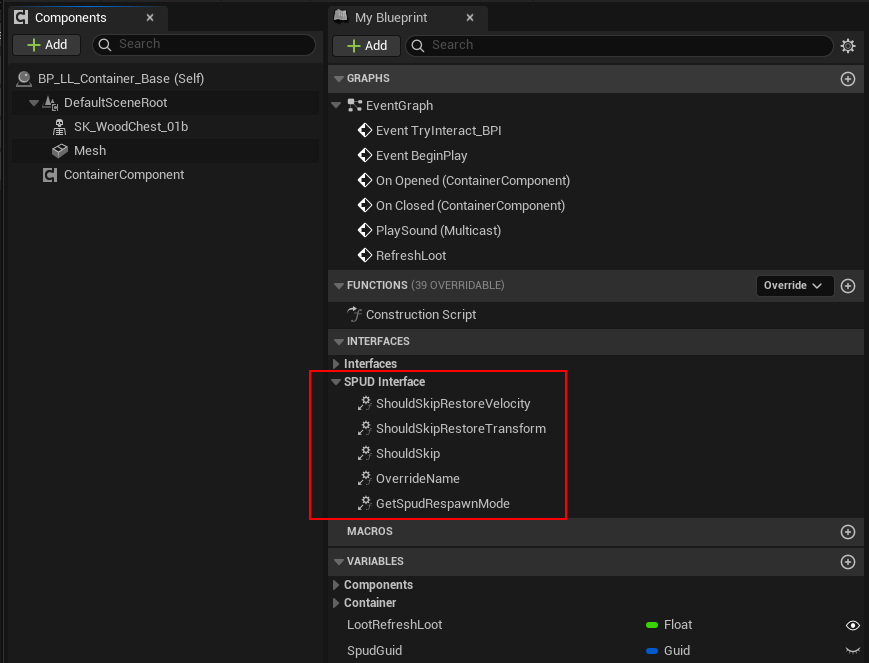Toggle LootRefreshLoot variable visibility eye
This screenshot has width=869, height=663.
[853, 625]
